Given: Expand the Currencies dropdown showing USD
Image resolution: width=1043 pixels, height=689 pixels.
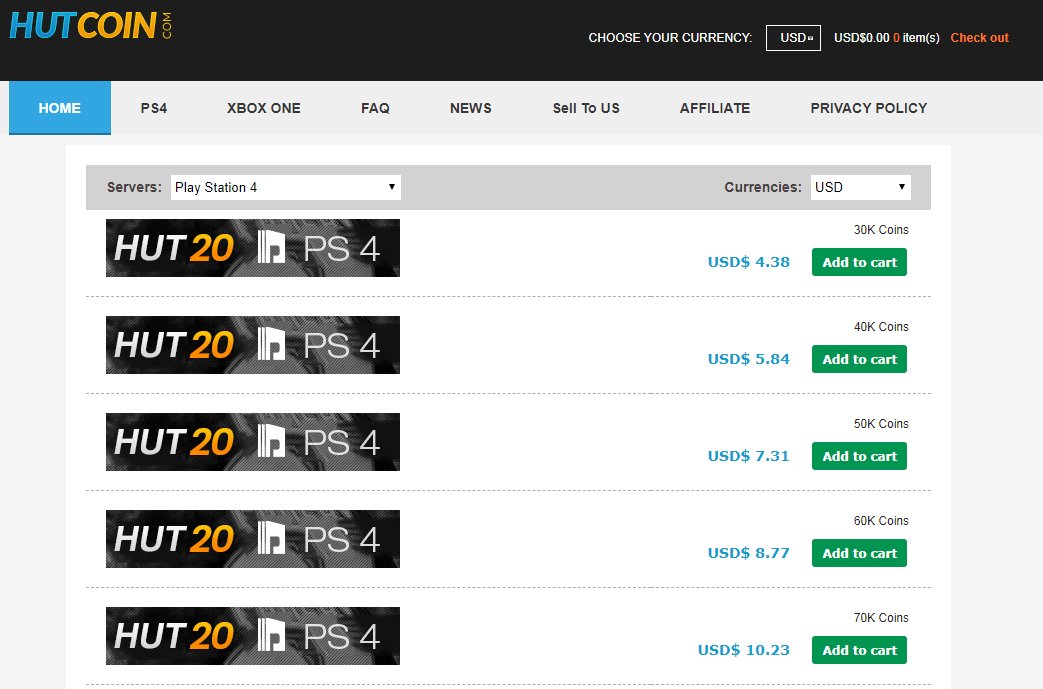Looking at the screenshot, I should 861,187.
